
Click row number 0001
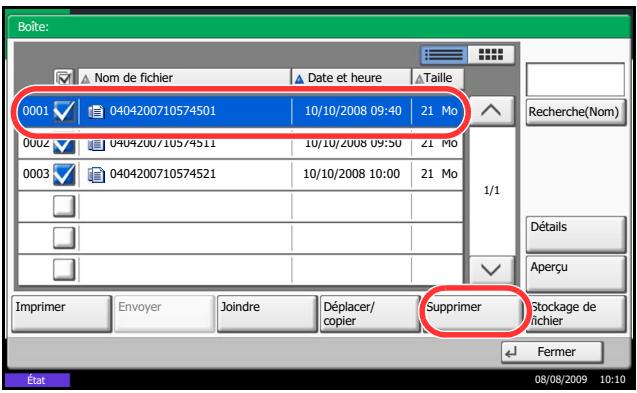coord(36,111)
